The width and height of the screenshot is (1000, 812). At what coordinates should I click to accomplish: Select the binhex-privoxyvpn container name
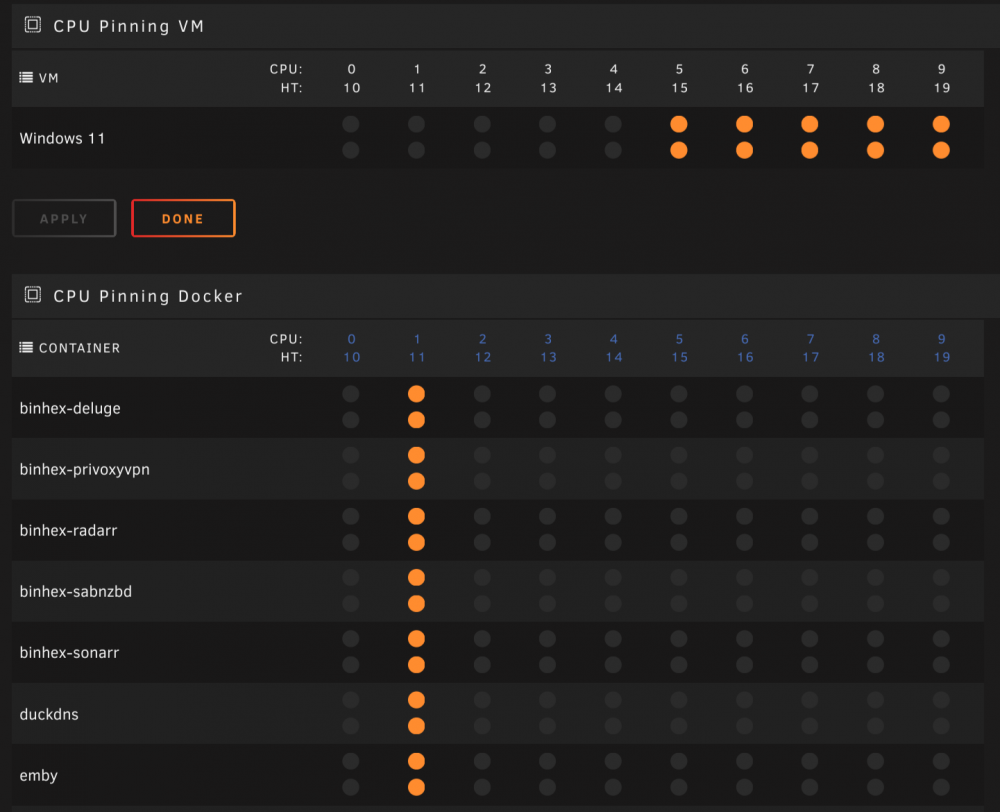(85, 469)
